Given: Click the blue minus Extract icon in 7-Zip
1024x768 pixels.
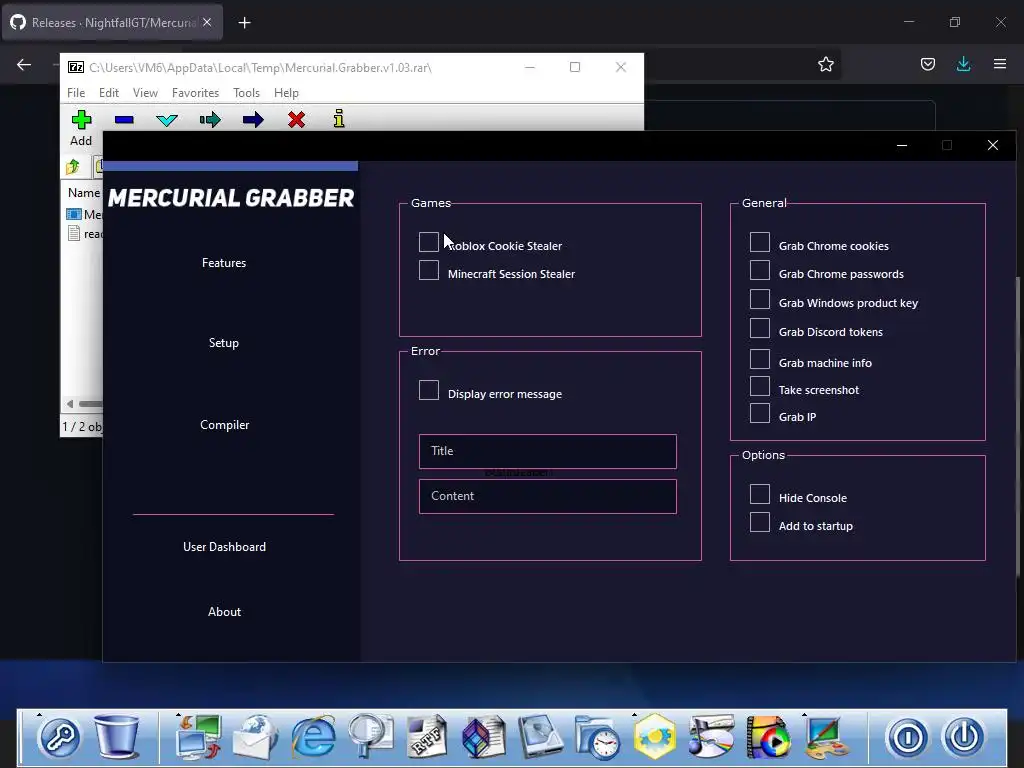Looking at the screenshot, I should pyautogui.click(x=124, y=120).
